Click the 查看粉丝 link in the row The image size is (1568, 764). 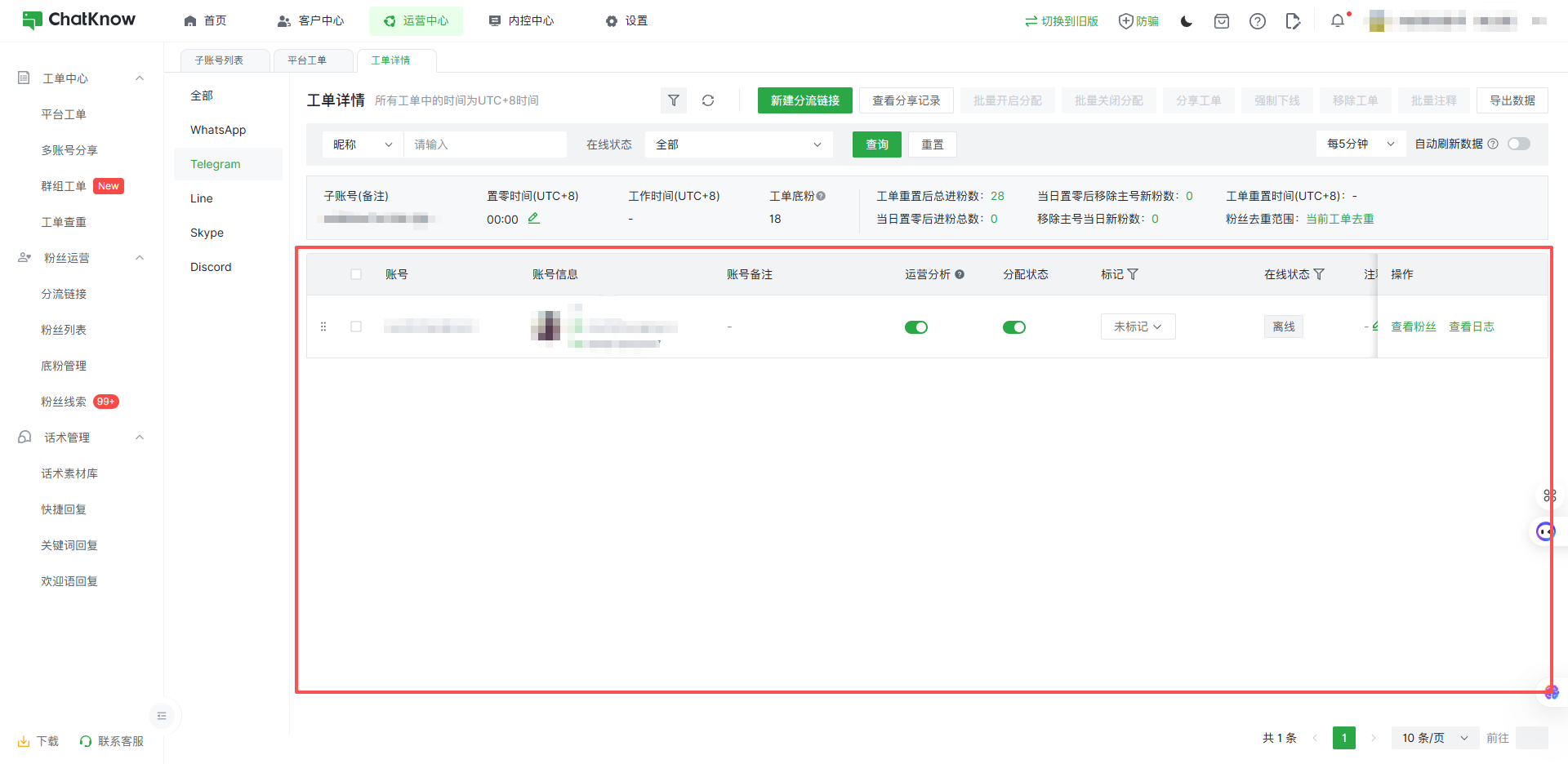pyautogui.click(x=1413, y=326)
